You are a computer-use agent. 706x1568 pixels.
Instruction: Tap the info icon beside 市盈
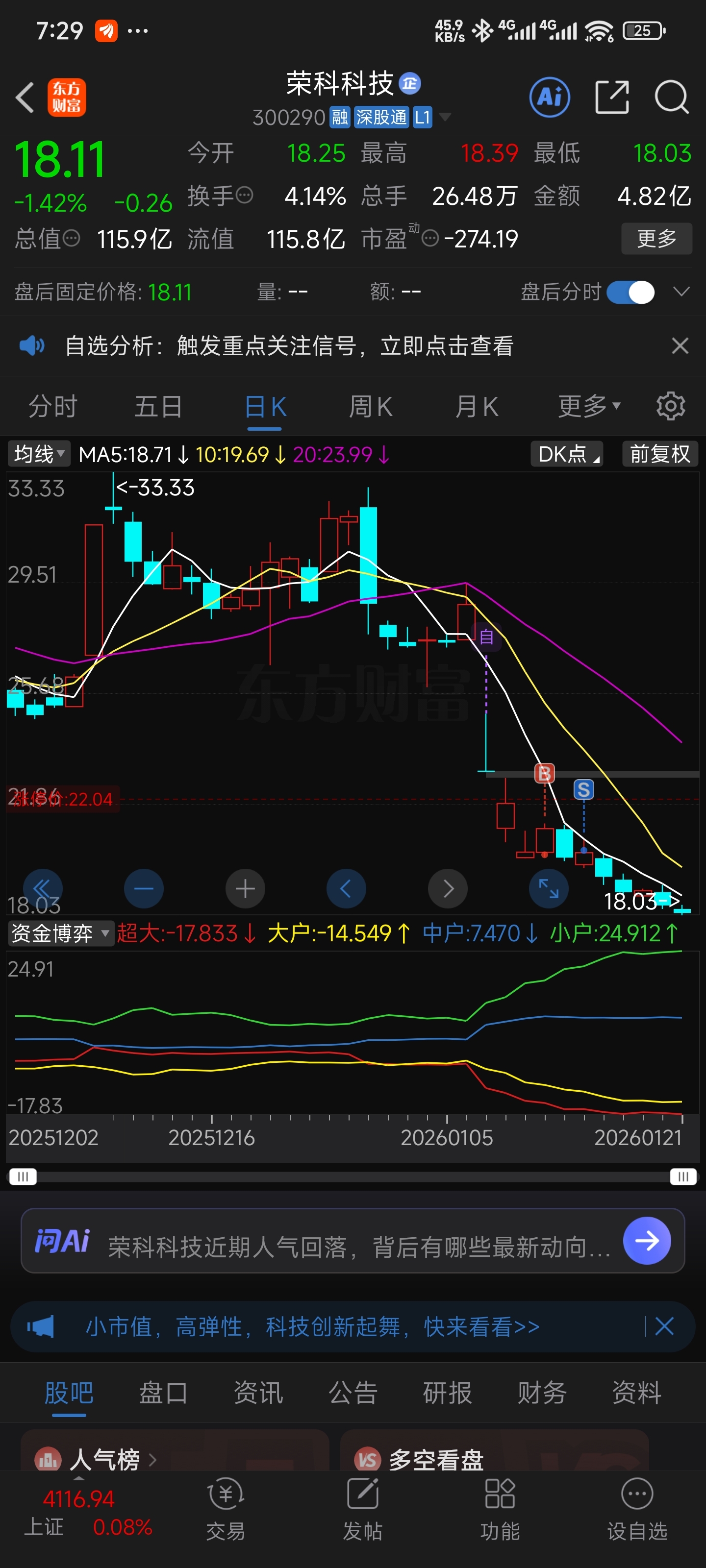[430, 238]
